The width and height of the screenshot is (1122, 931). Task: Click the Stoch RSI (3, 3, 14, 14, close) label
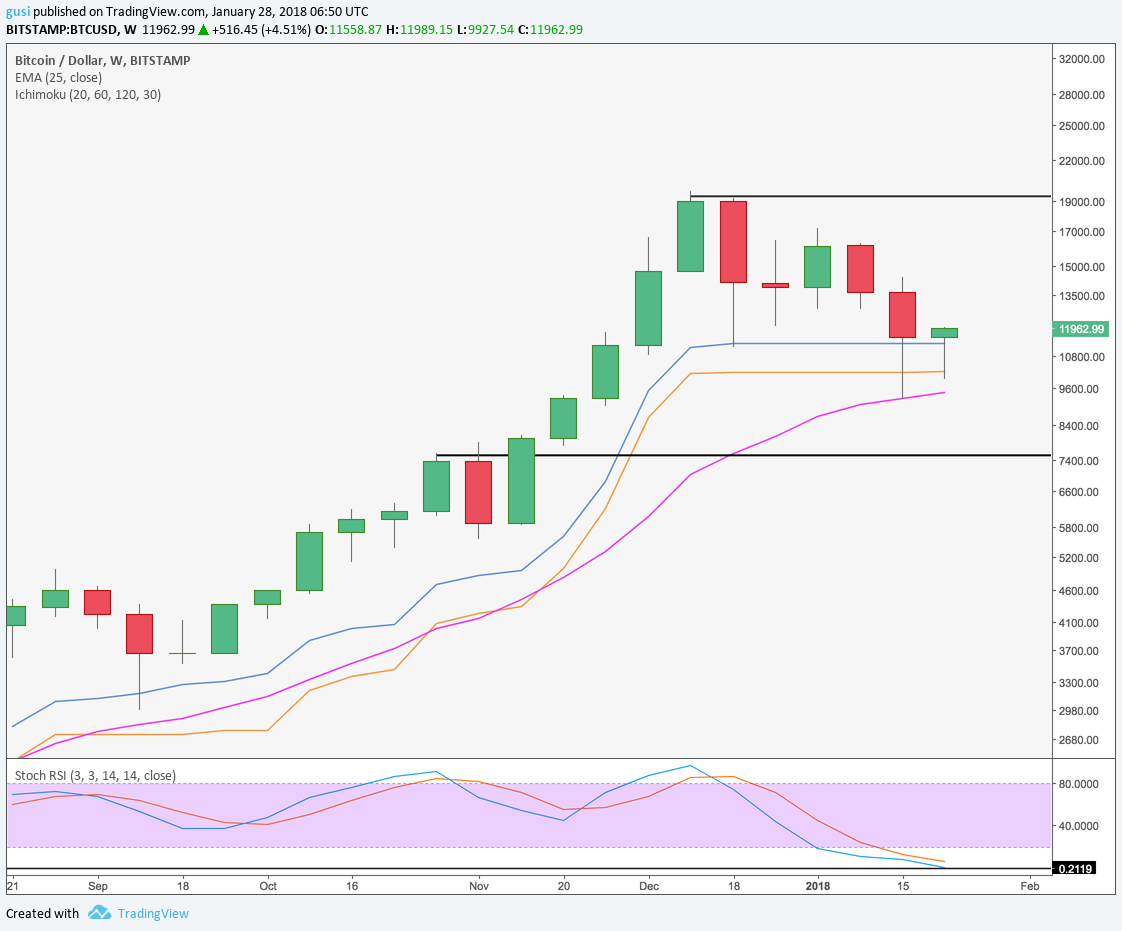[95, 776]
